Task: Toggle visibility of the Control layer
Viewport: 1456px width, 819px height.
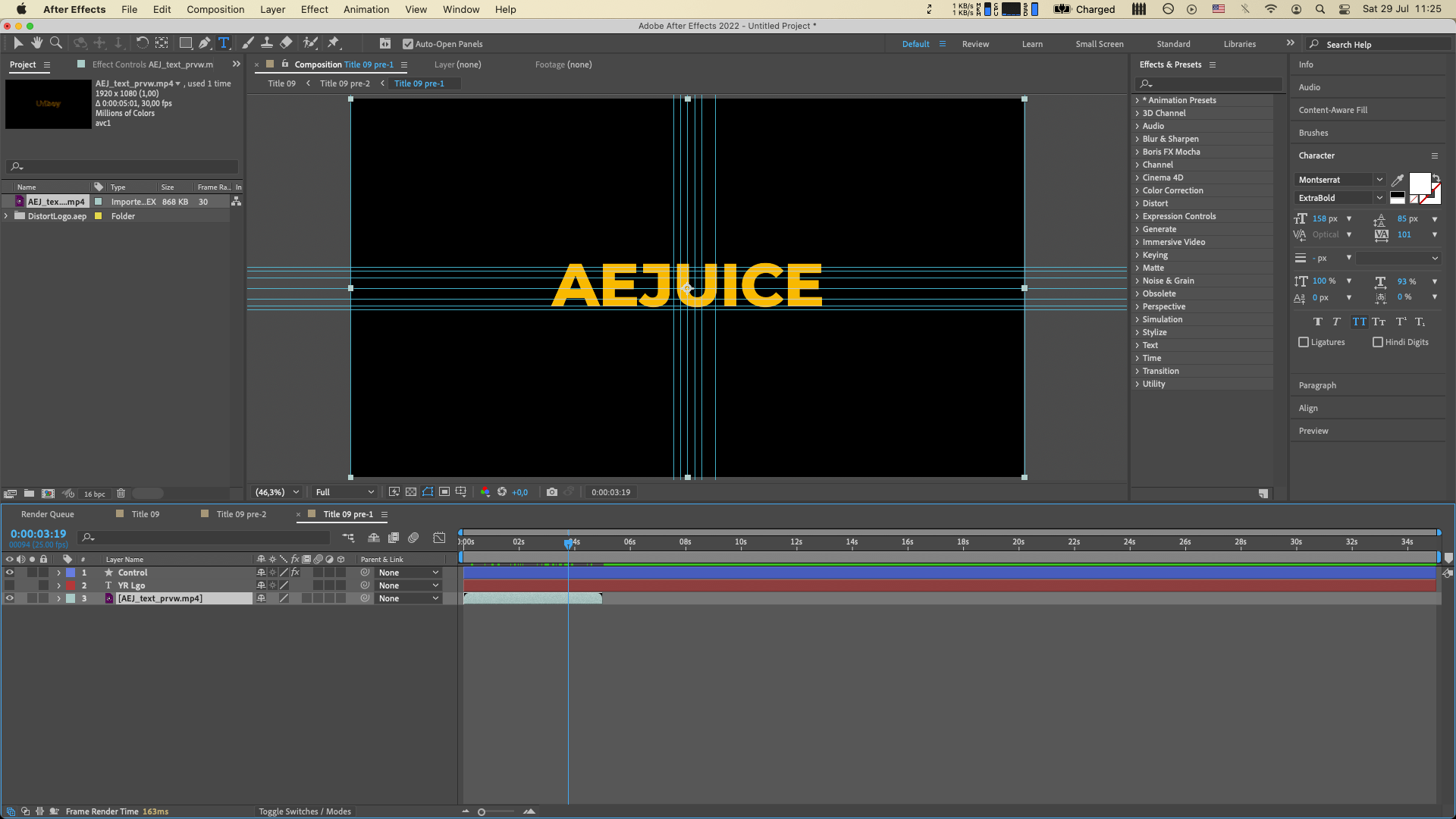Action: pos(10,573)
